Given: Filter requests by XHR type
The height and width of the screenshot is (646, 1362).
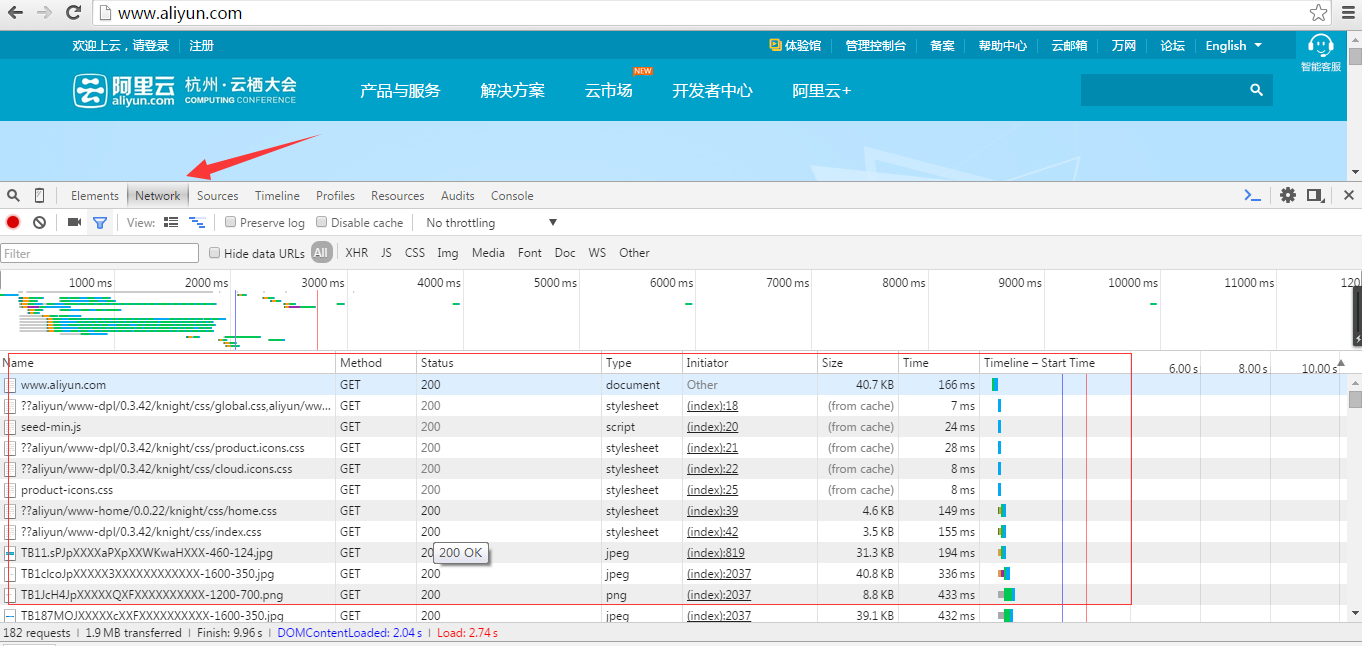Looking at the screenshot, I should pyautogui.click(x=356, y=253).
